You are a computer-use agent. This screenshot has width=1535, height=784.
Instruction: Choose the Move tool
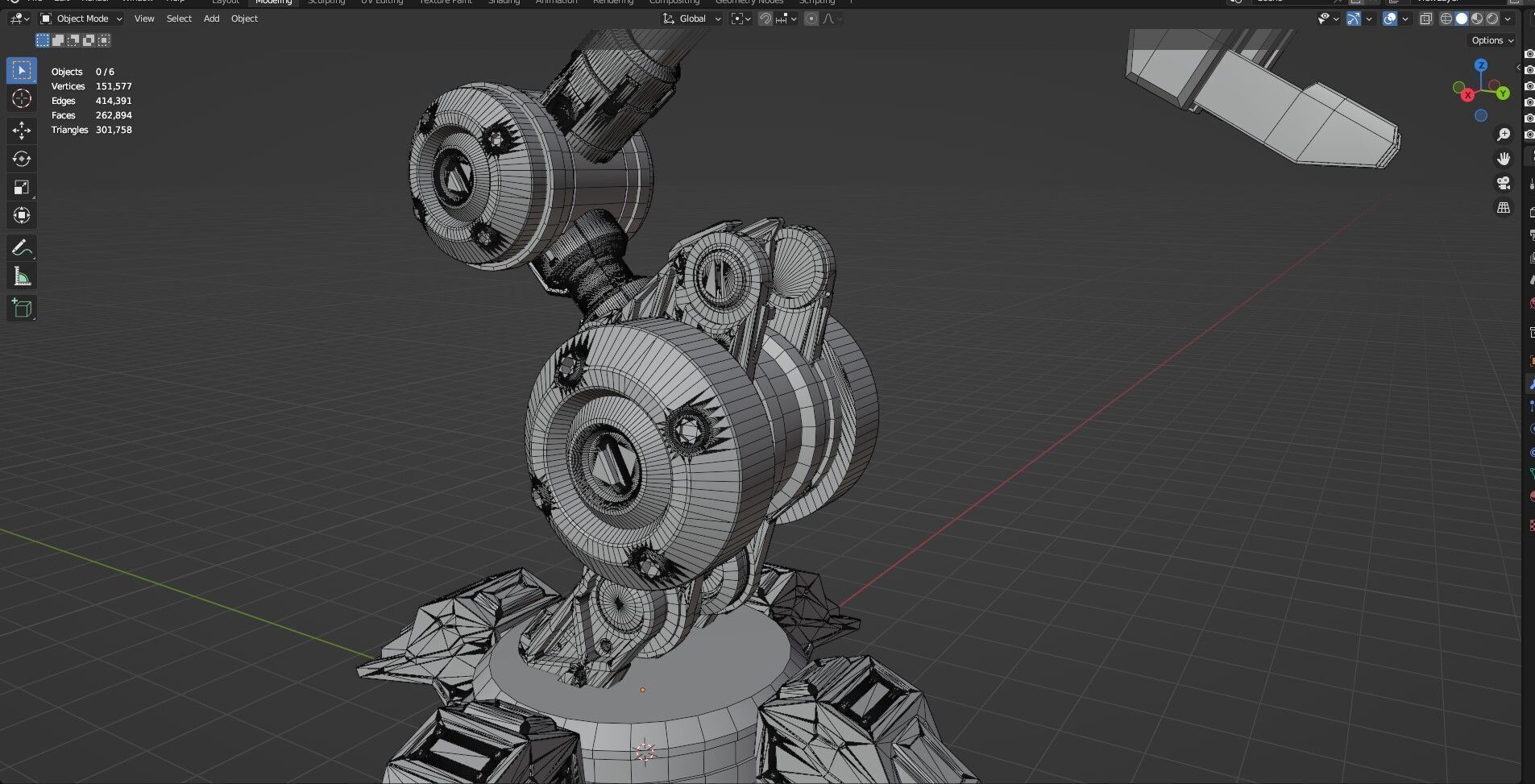[22, 131]
